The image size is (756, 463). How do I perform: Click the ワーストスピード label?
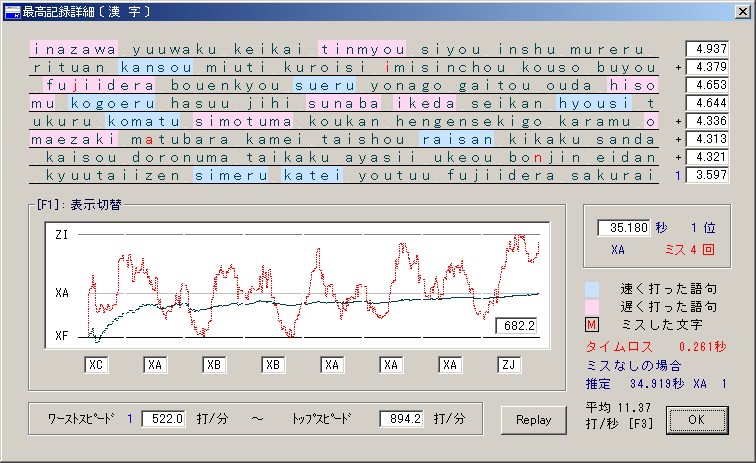81,419
